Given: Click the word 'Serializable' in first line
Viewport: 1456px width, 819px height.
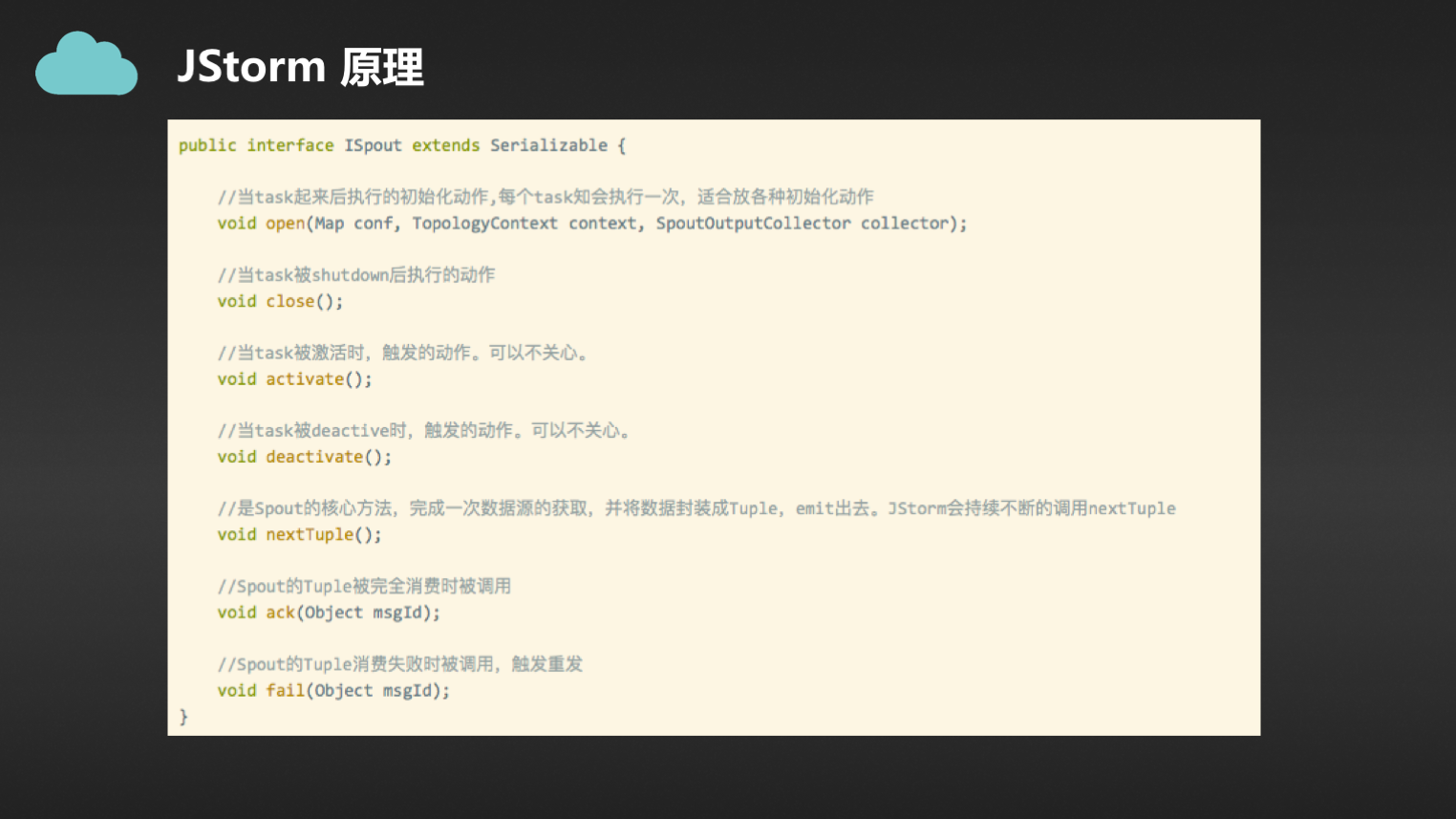Looking at the screenshot, I should coord(548,145).
